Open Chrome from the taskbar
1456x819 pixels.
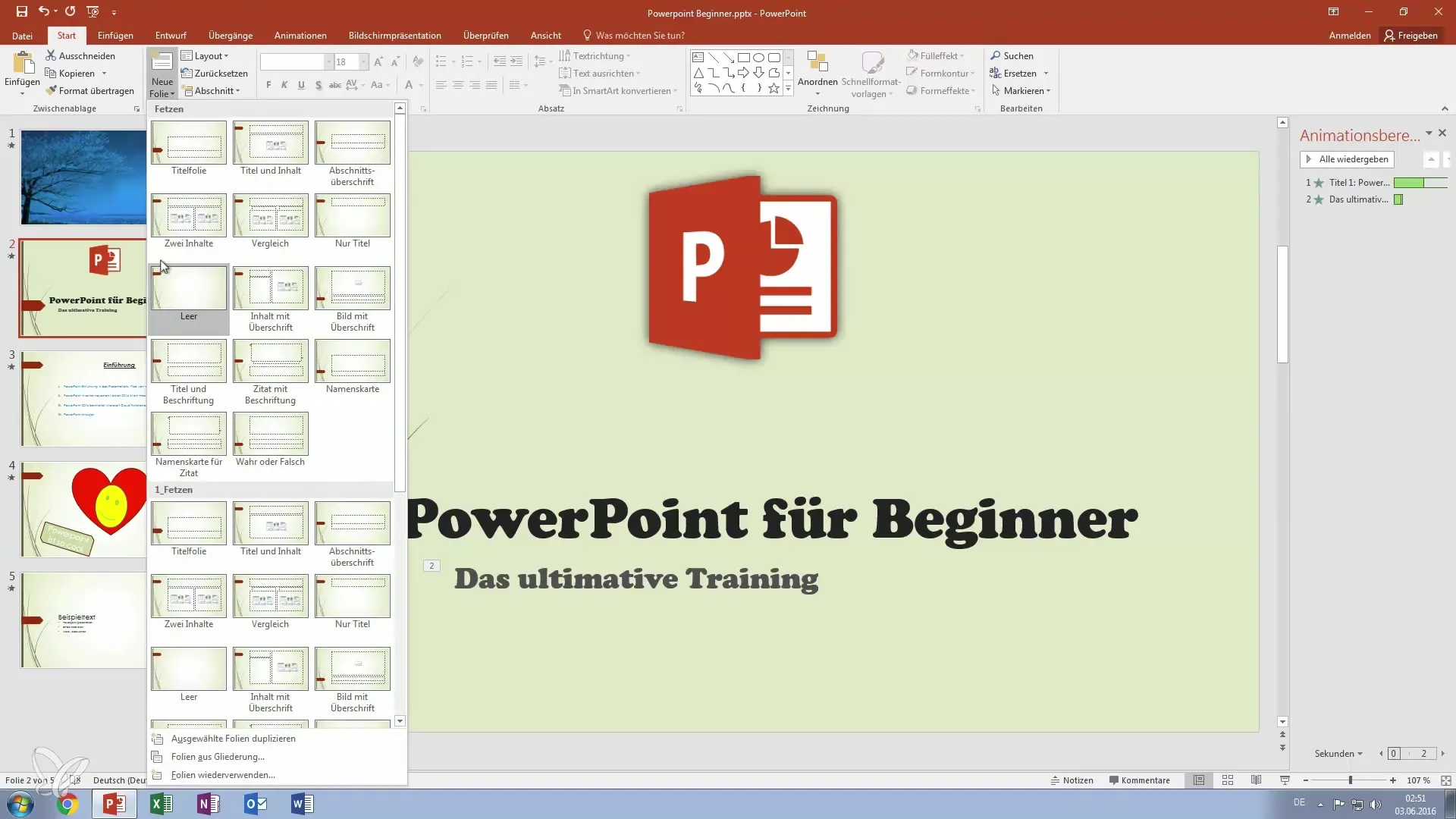(x=67, y=804)
